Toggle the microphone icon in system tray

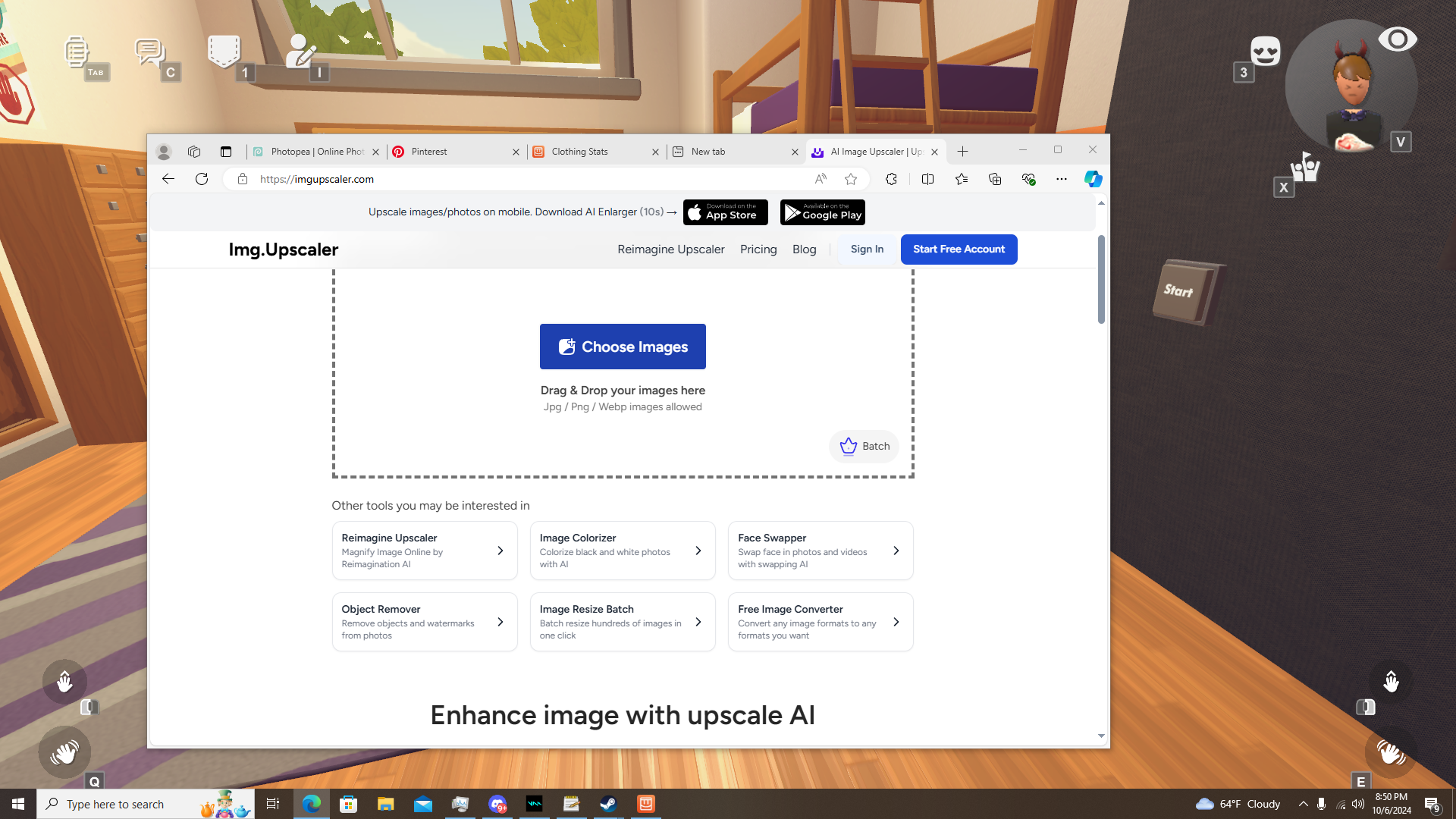(x=1321, y=804)
